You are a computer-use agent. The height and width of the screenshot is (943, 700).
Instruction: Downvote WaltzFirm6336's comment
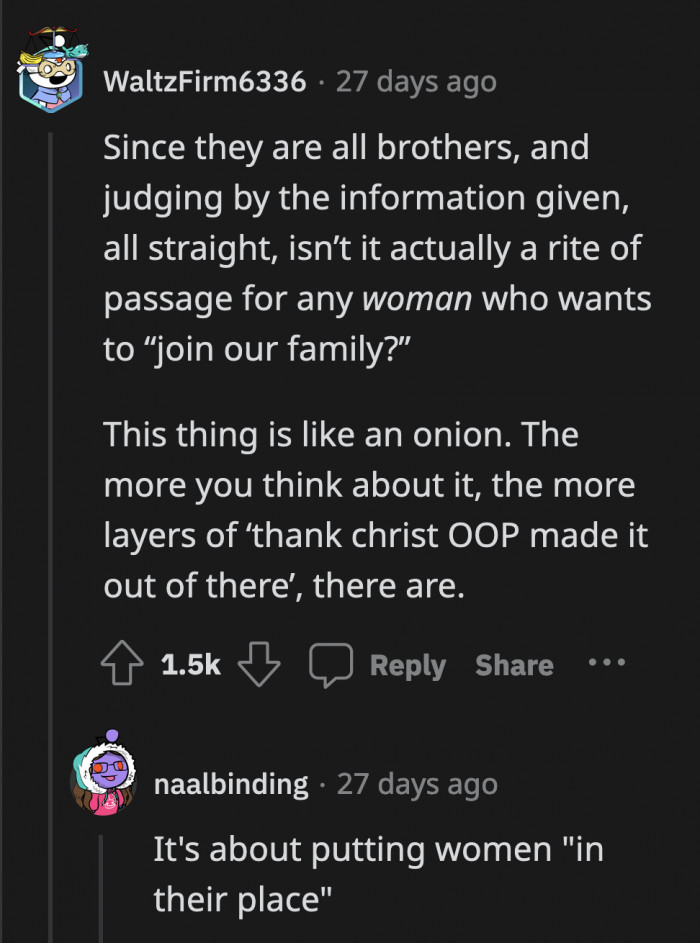[259, 664]
